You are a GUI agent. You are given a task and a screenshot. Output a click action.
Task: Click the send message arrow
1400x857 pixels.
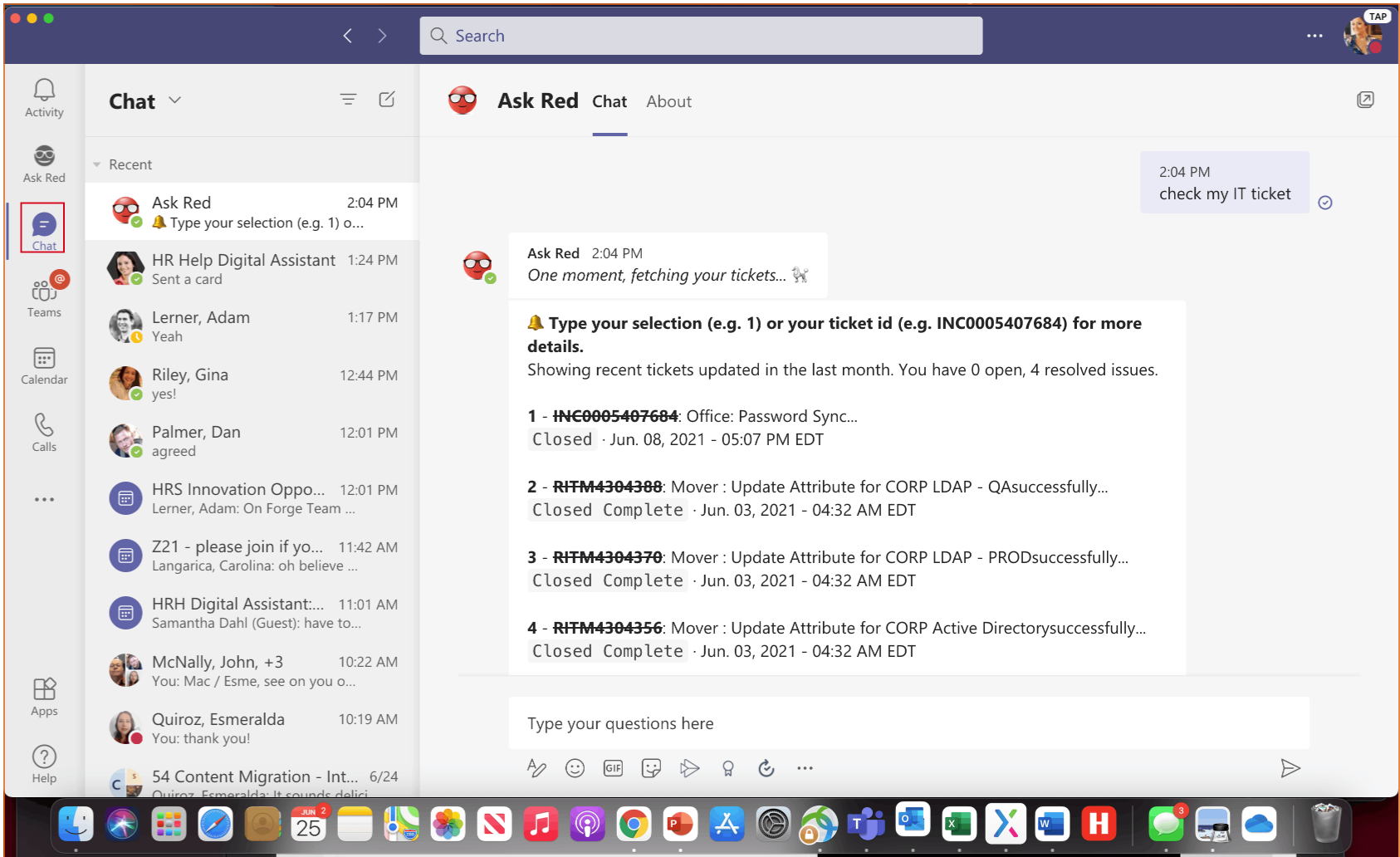(1290, 768)
